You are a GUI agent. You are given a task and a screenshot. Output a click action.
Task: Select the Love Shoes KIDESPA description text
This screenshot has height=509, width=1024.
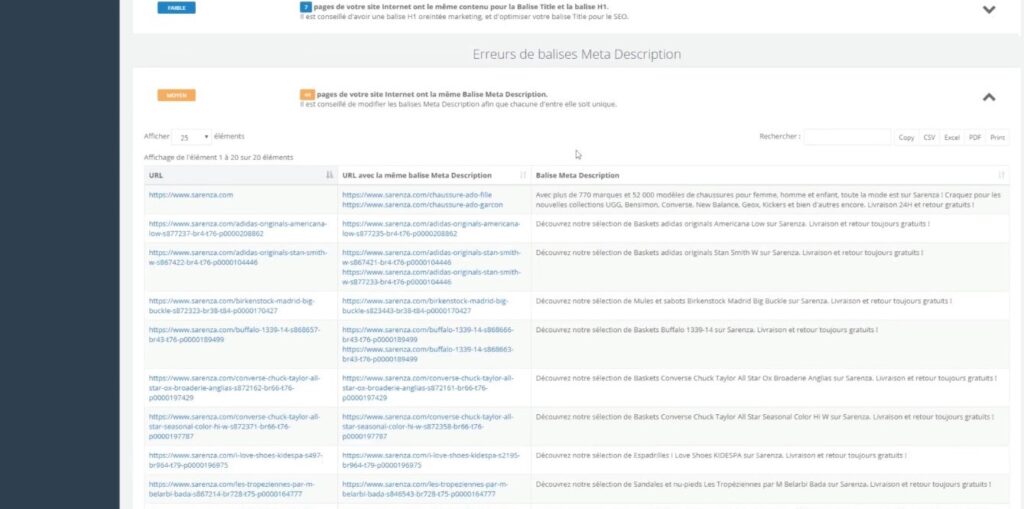(721, 455)
